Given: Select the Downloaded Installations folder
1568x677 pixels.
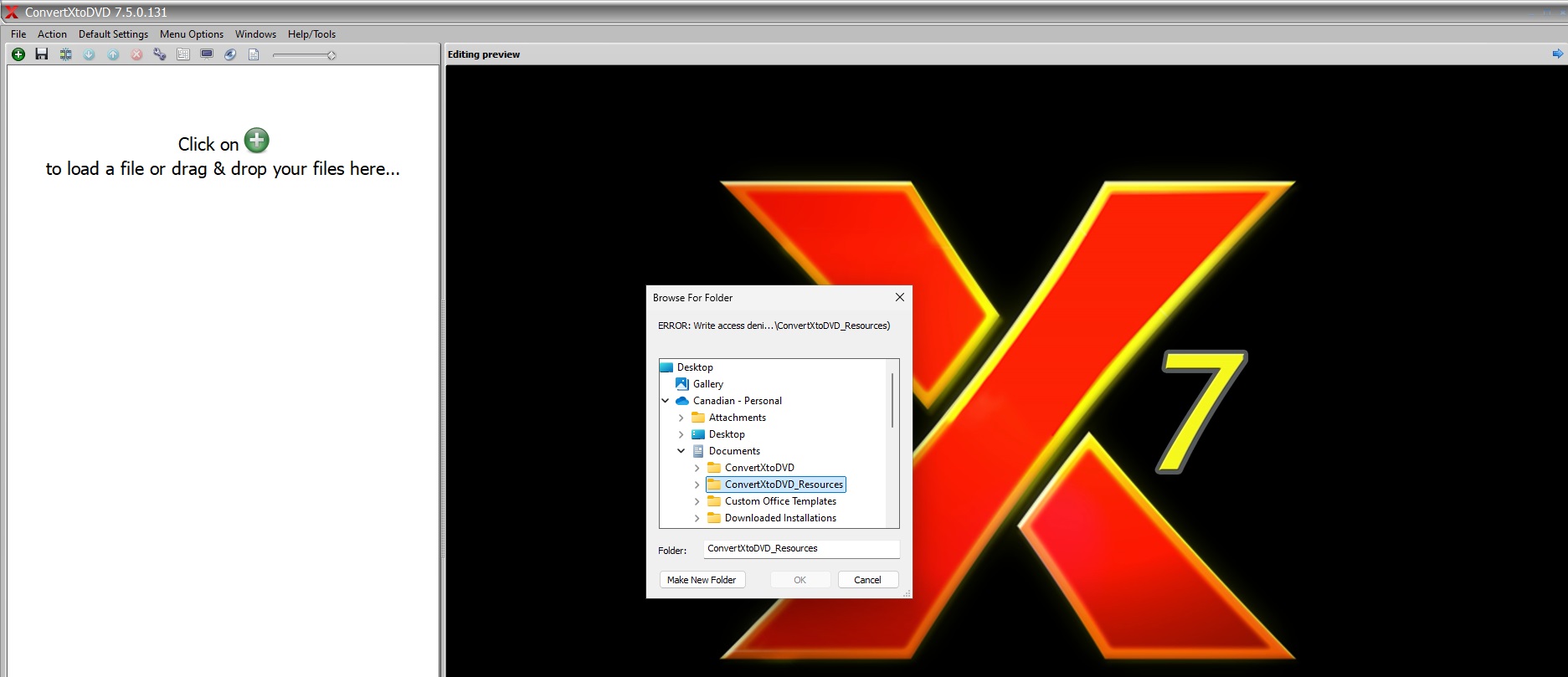Looking at the screenshot, I should click(x=780, y=518).
